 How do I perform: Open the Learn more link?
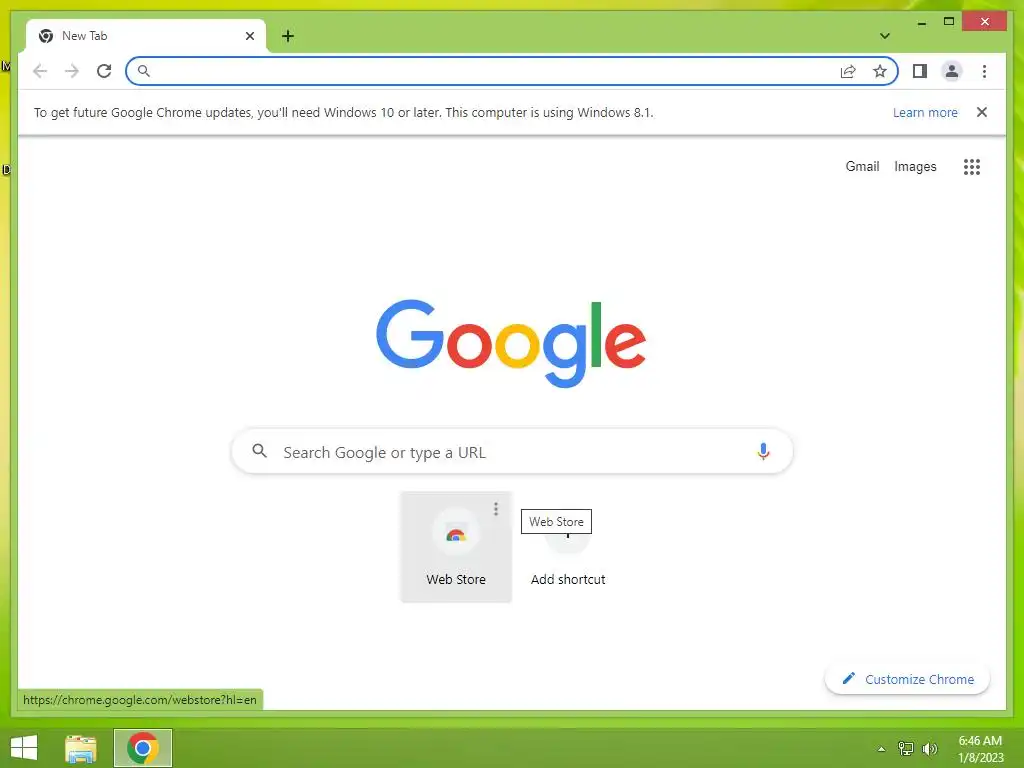tap(925, 112)
